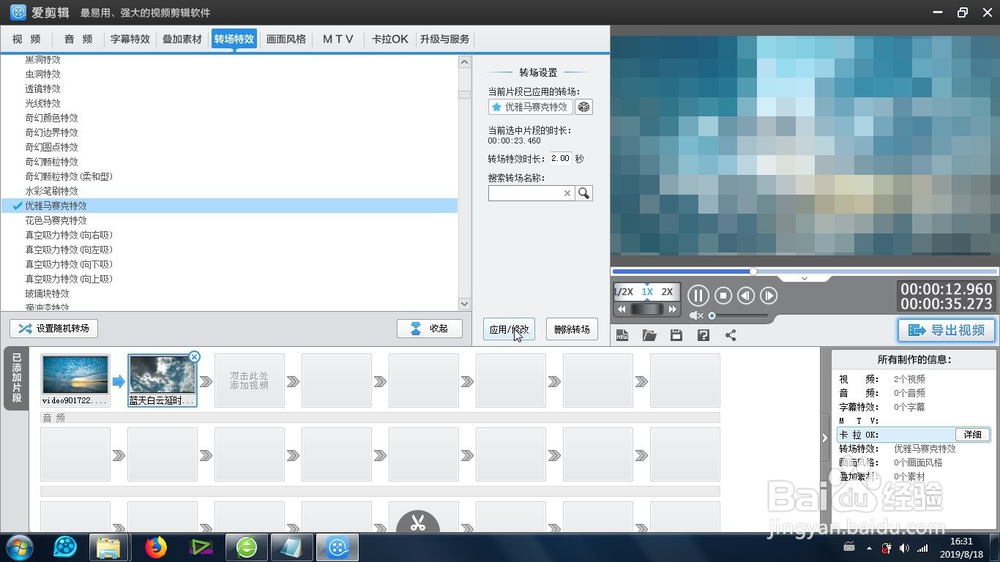Click the transition name search field

point(525,193)
